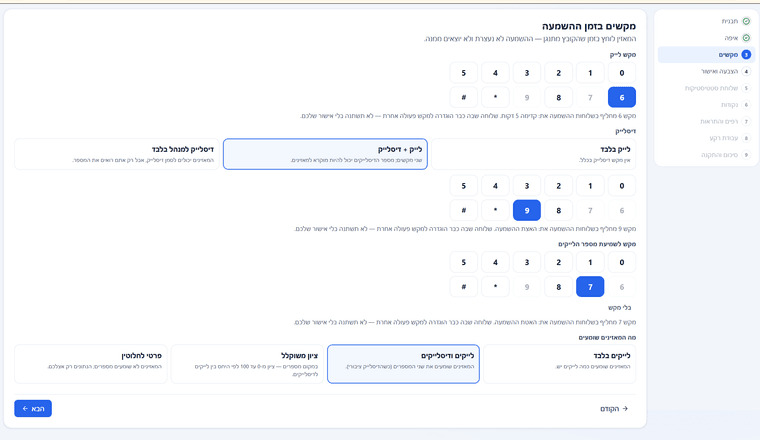Choose key 0 in the מקש לייק keypad
The width and height of the screenshot is (760, 440).
coord(622,73)
